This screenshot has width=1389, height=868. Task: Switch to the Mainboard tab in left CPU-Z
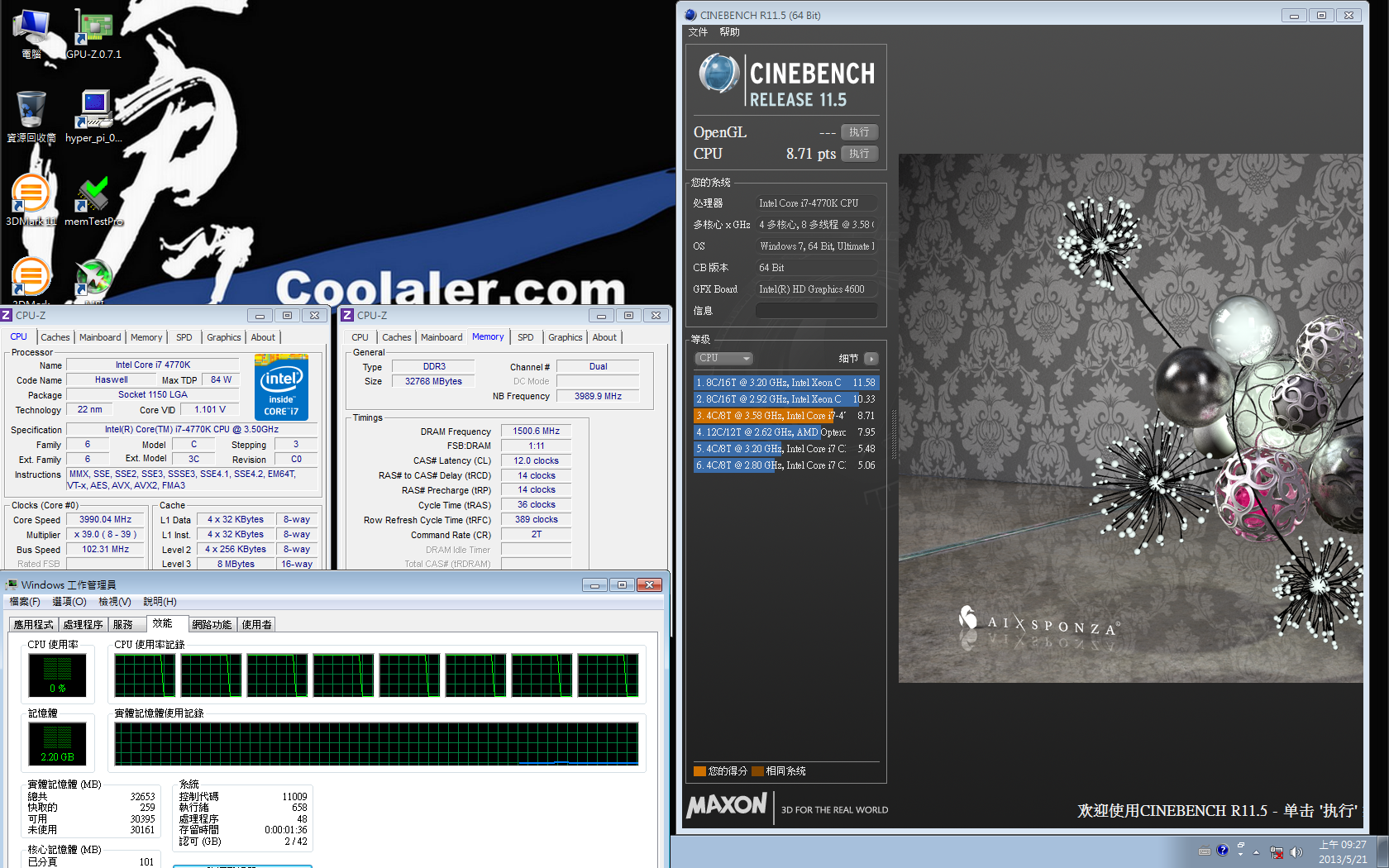coord(100,337)
